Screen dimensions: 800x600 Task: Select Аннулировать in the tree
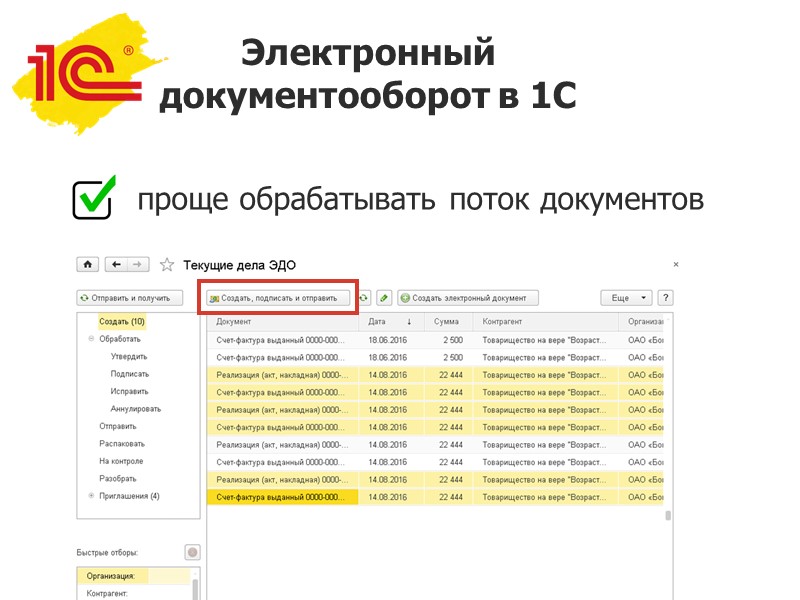tap(136, 409)
